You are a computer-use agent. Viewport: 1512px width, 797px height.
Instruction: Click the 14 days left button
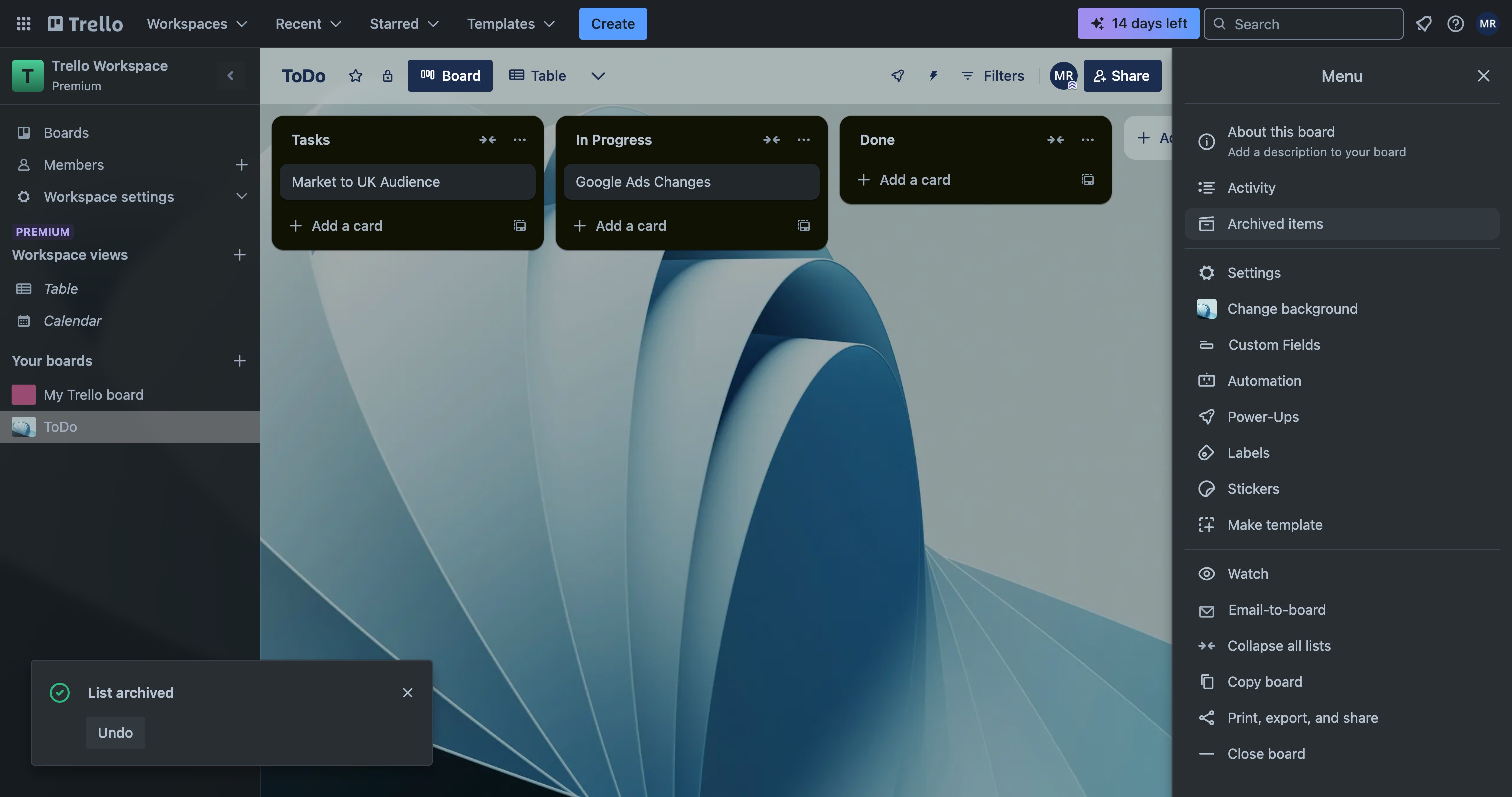(1138, 24)
